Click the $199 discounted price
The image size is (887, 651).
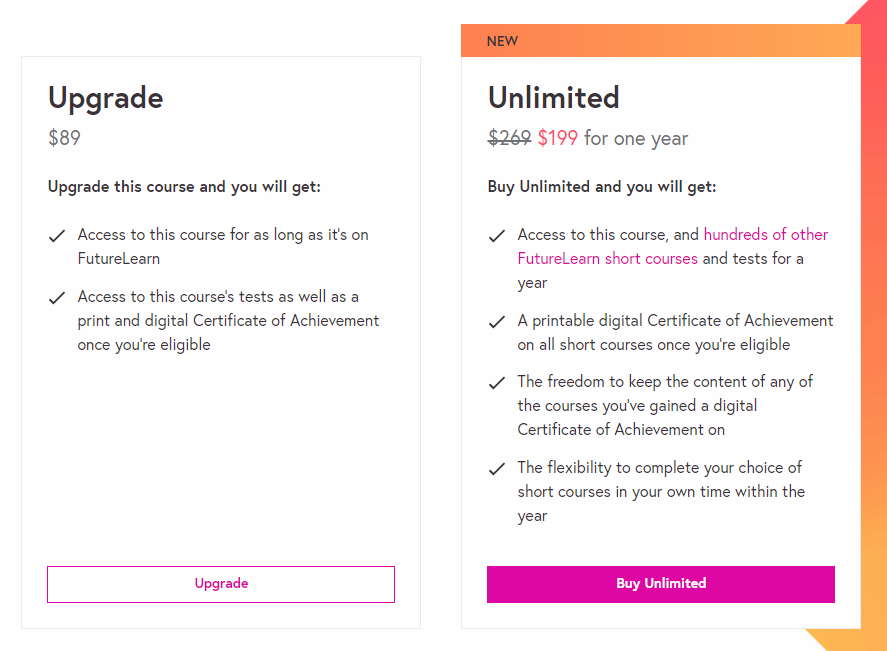tap(558, 138)
